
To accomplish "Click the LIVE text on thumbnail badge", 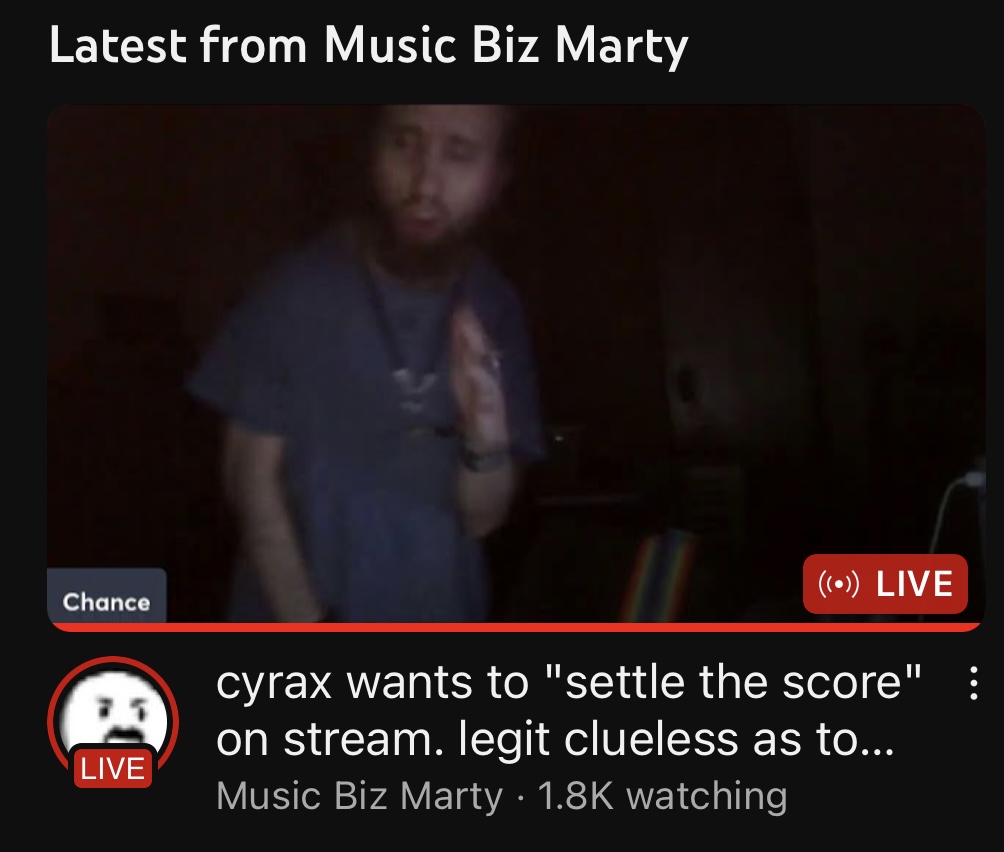I will tap(914, 584).
